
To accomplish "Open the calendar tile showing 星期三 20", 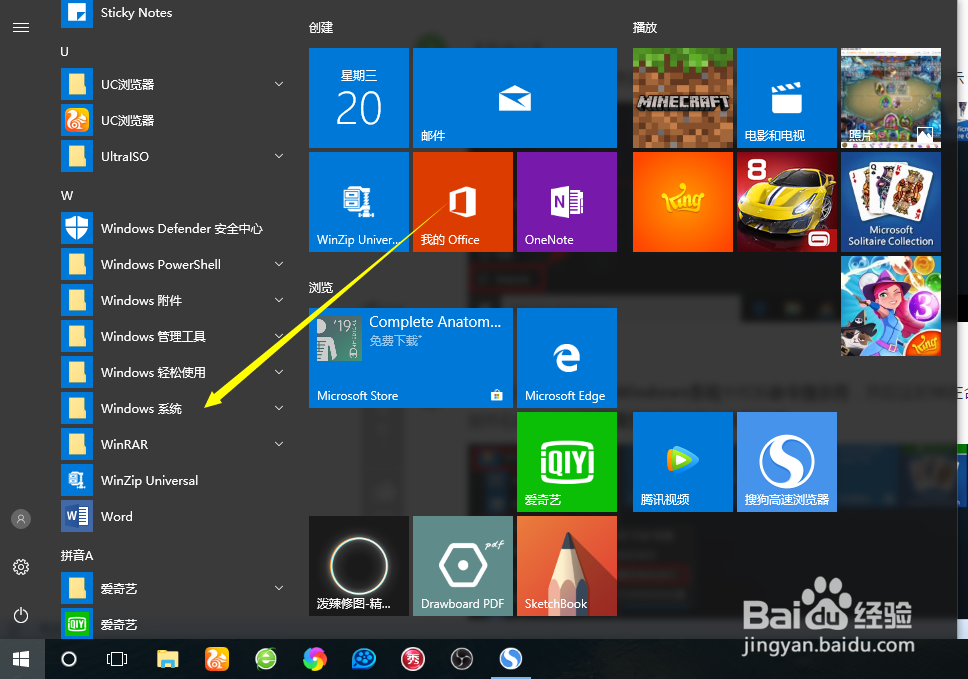I will 359,98.
